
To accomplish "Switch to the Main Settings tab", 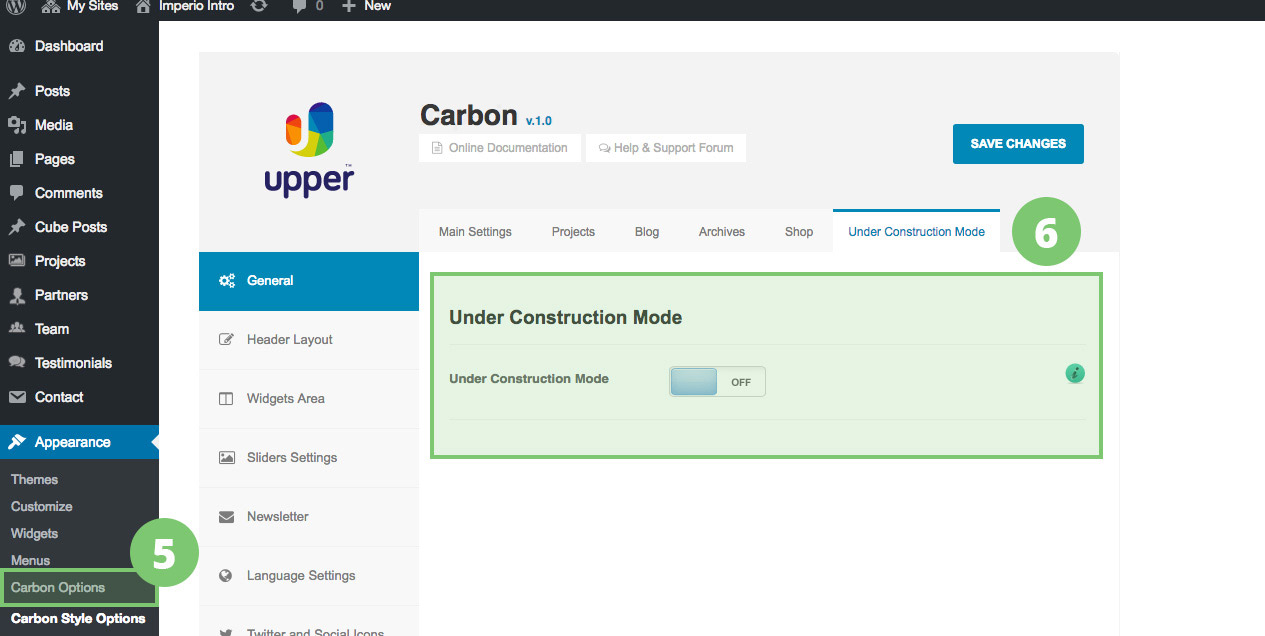I will click(475, 232).
